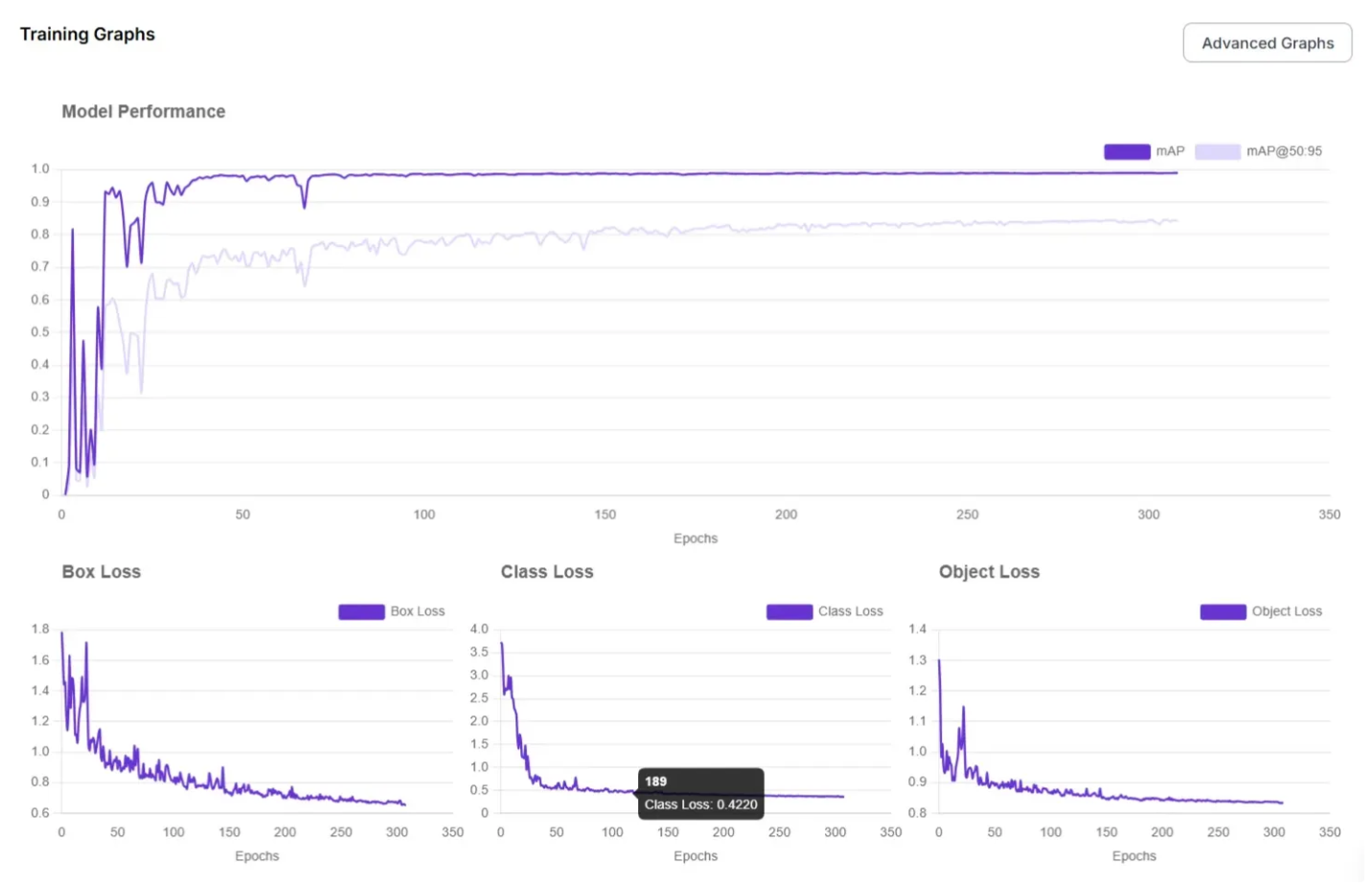1372x887 pixels.
Task: Click the Object Loss legend color box
Action: pos(1223,611)
